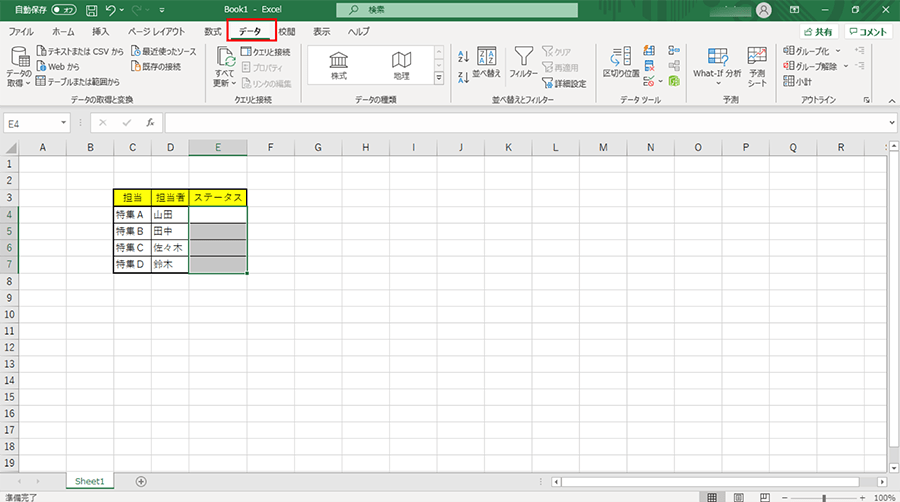Switch to ホーム tab
900x502 pixels.
63,32
